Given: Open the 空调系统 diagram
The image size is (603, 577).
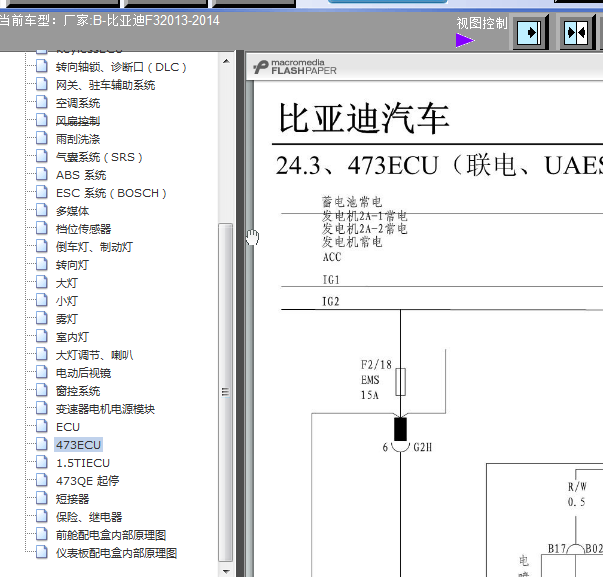Looking at the screenshot, I should pyautogui.click(x=78, y=103).
